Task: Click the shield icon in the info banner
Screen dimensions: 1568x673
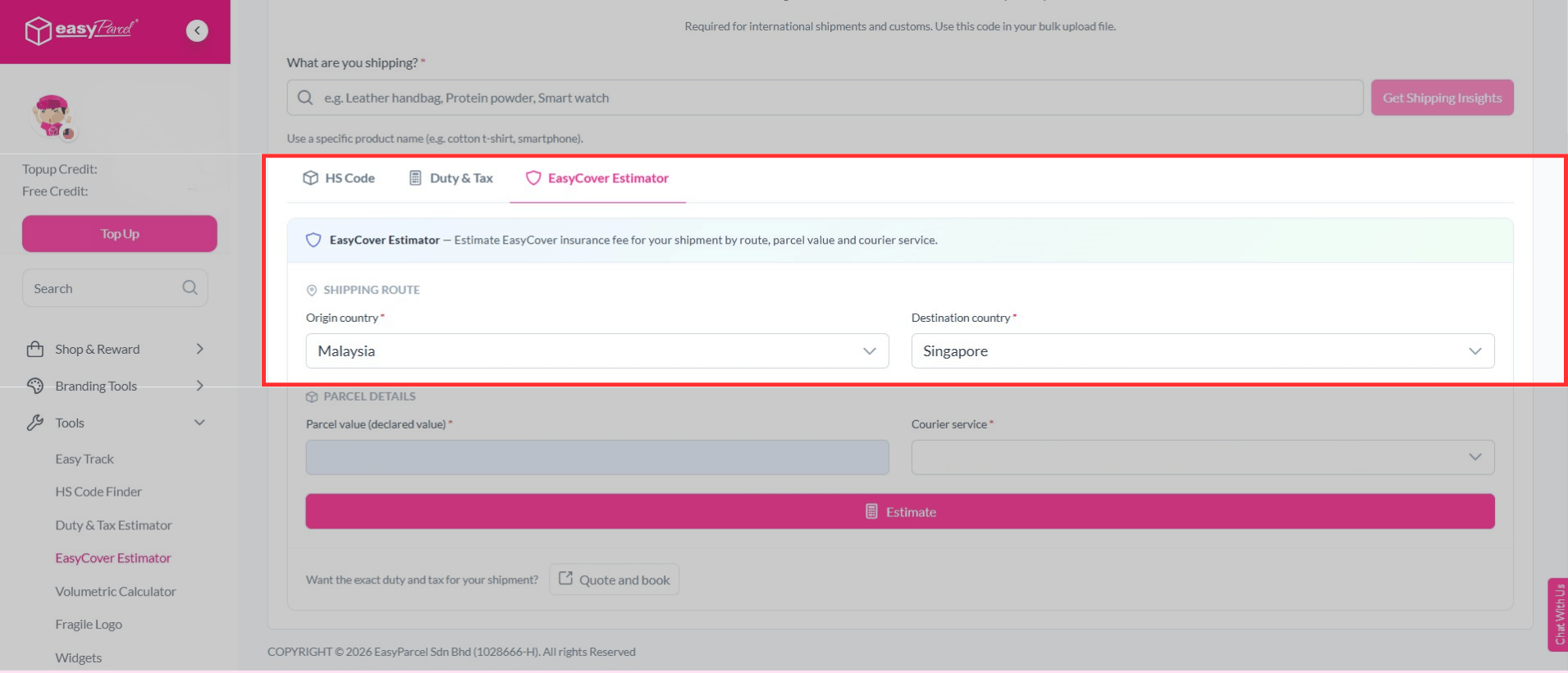Action: 313,240
